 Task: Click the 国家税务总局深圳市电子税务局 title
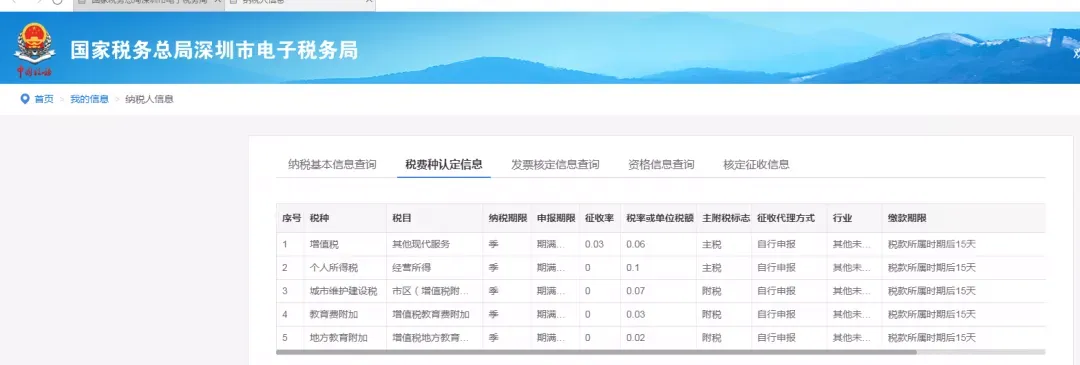coord(214,50)
